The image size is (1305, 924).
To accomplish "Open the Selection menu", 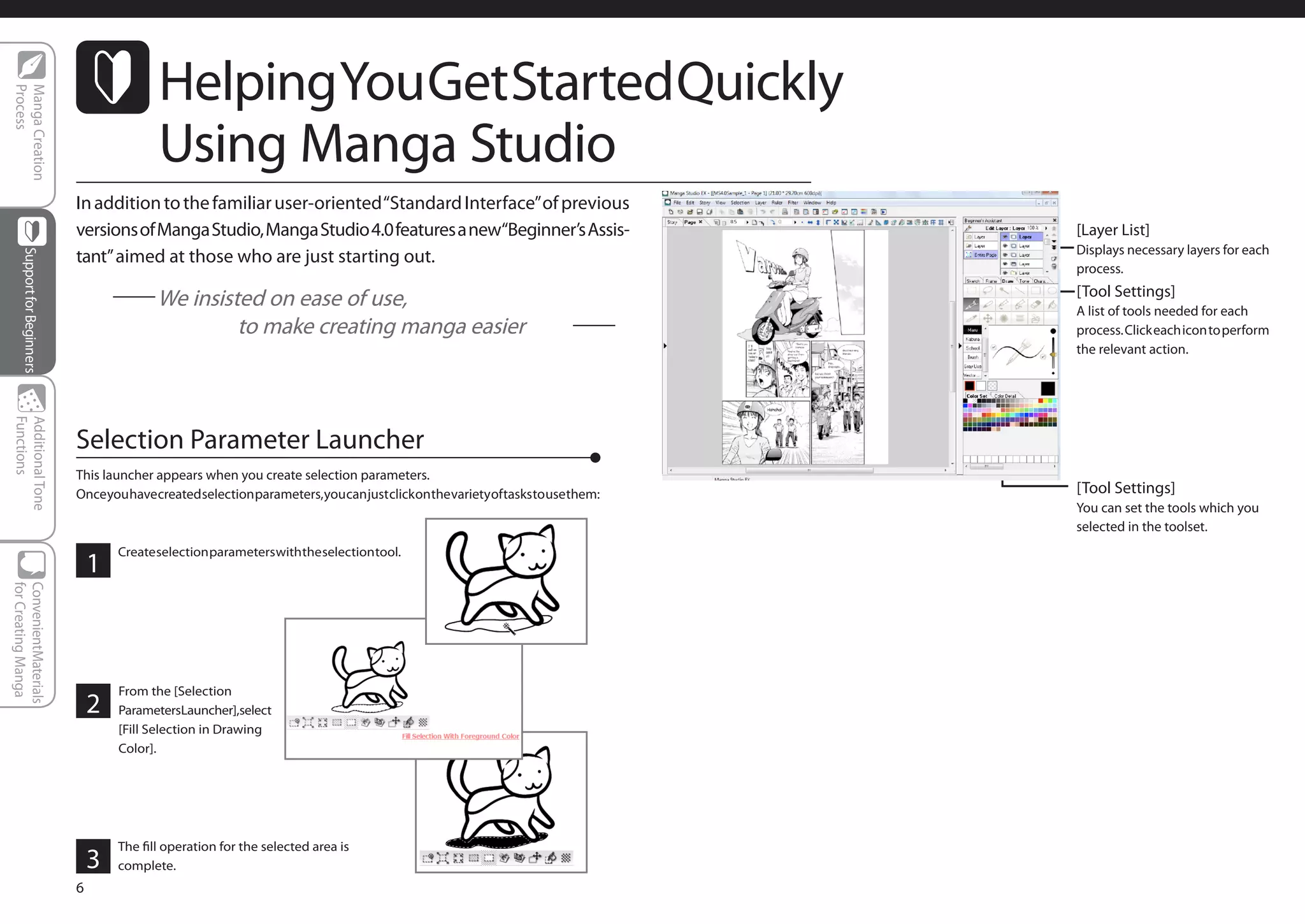I will point(740,203).
